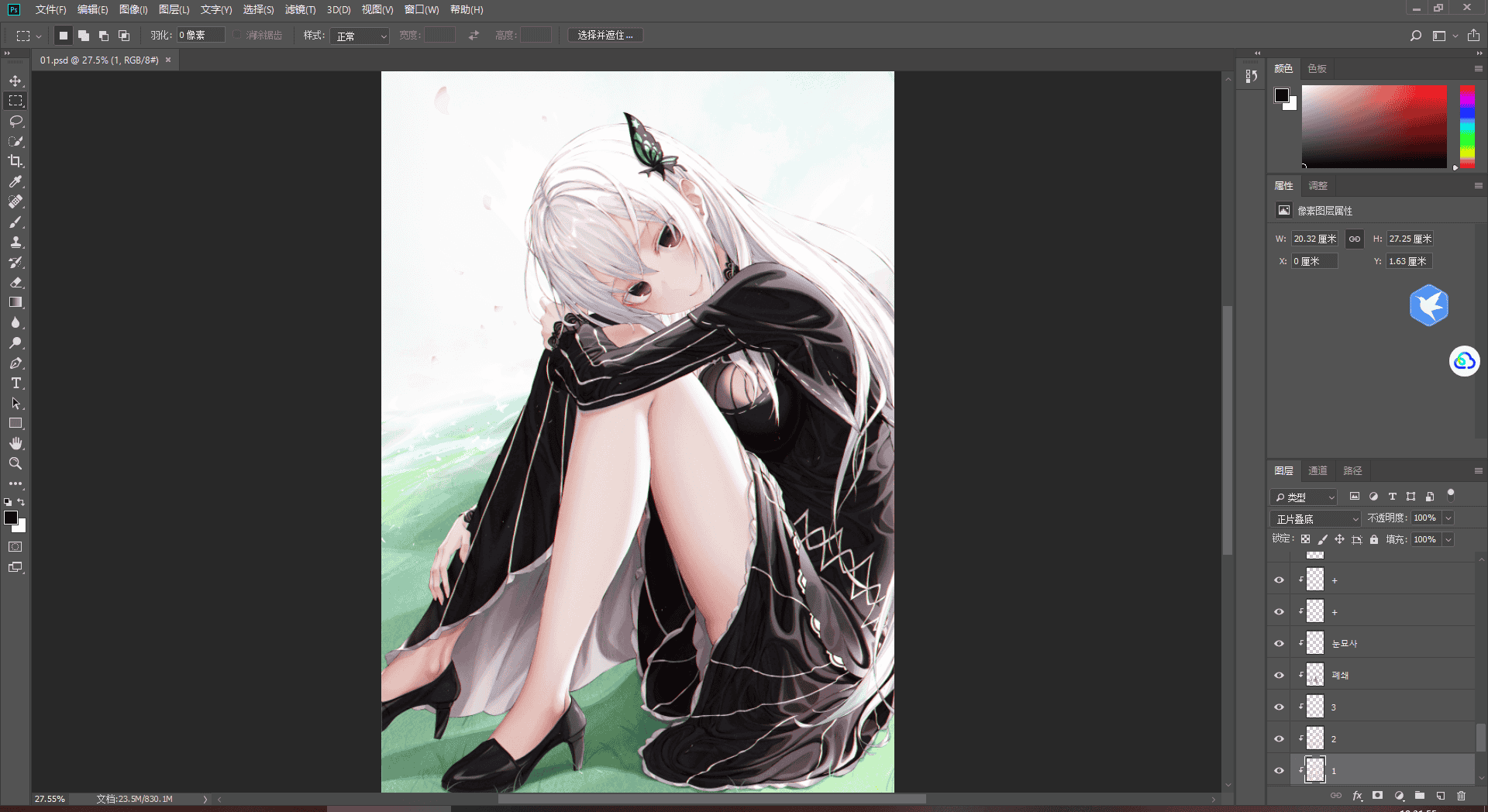
Task: Open the search icon in the options bar
Action: point(1416,36)
